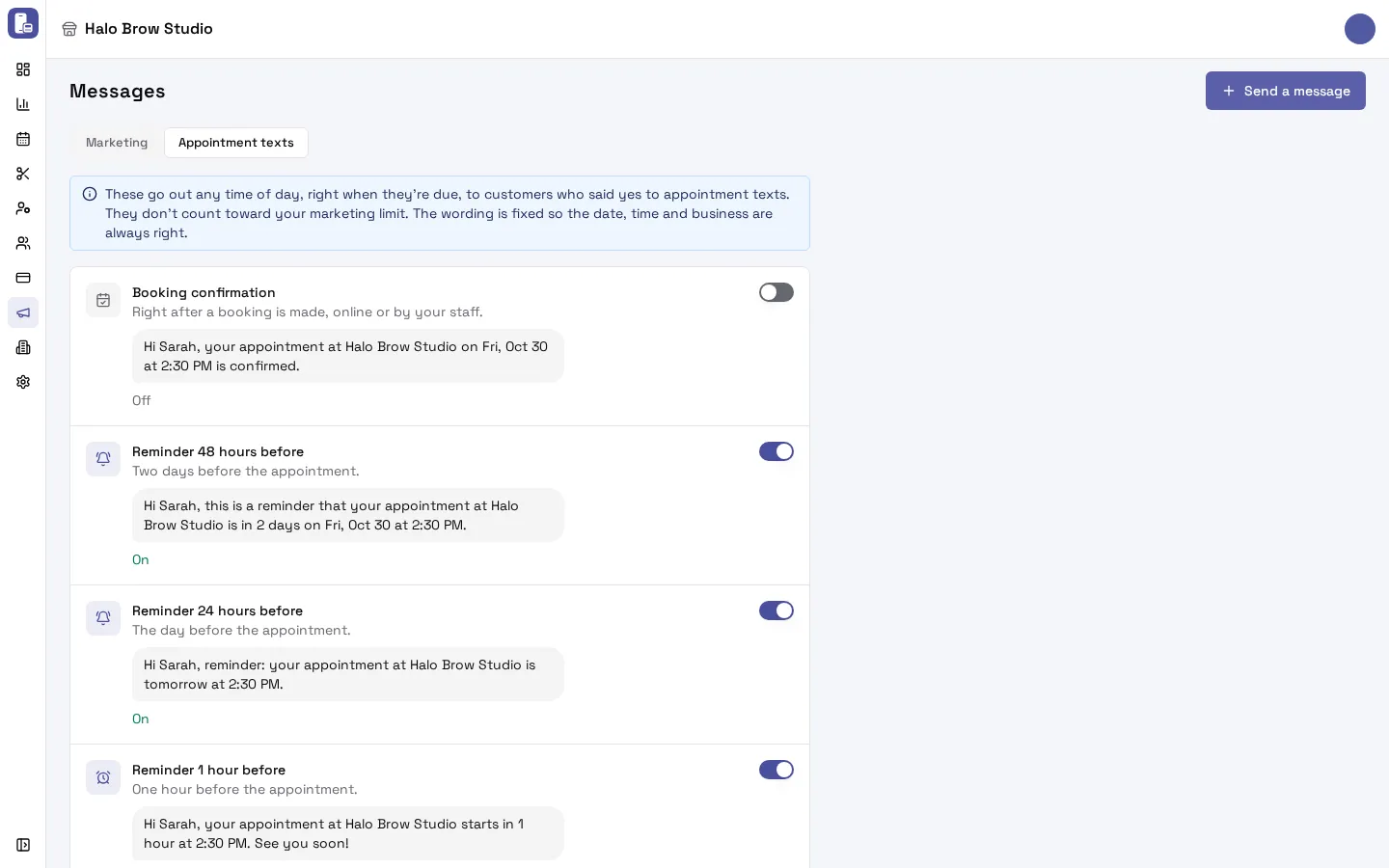Click the app logo at top left

23,23
